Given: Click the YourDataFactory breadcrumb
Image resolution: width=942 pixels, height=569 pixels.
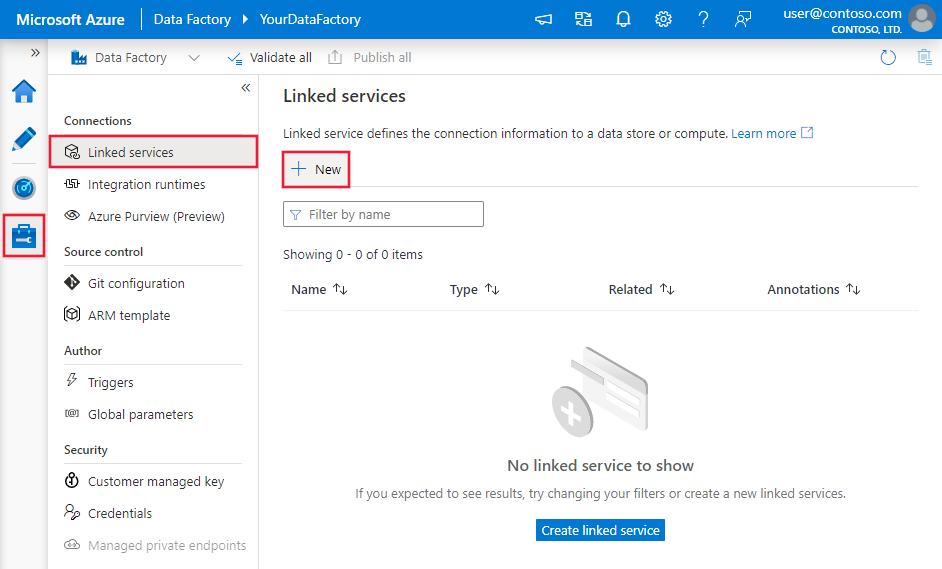Looking at the screenshot, I should coord(310,19).
